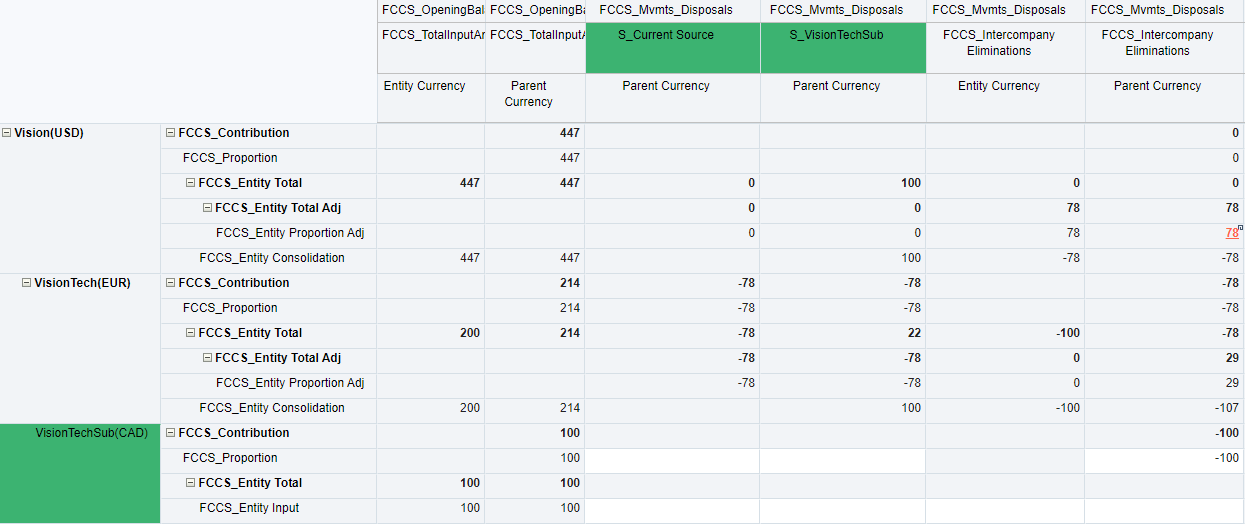This screenshot has width=1245, height=524.
Task: Select FCCS_Entity Proportion Adj label under VisionTech(EUR)
Action: 290,383
